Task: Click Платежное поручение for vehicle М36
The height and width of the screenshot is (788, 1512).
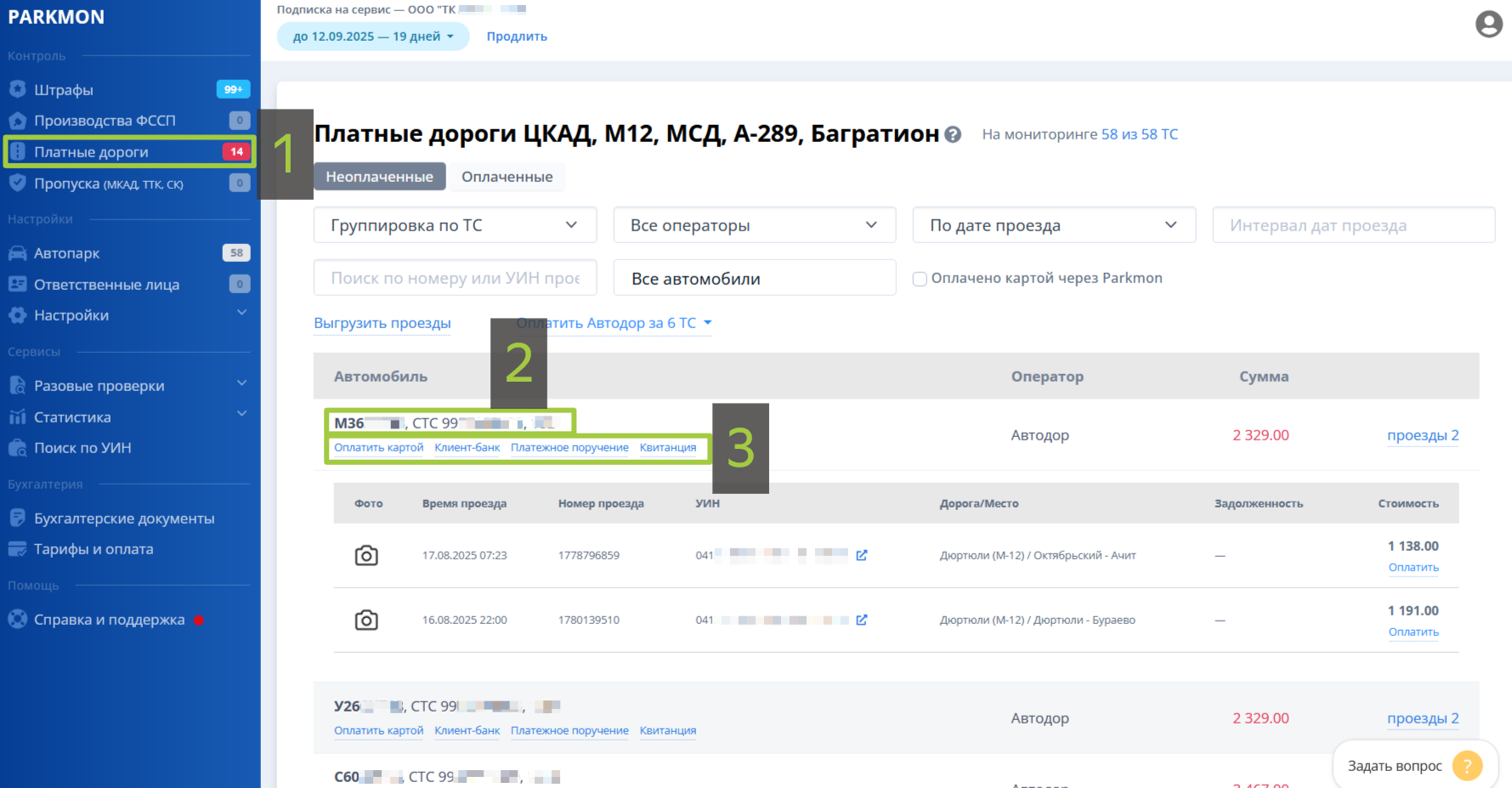Action: pyautogui.click(x=569, y=448)
